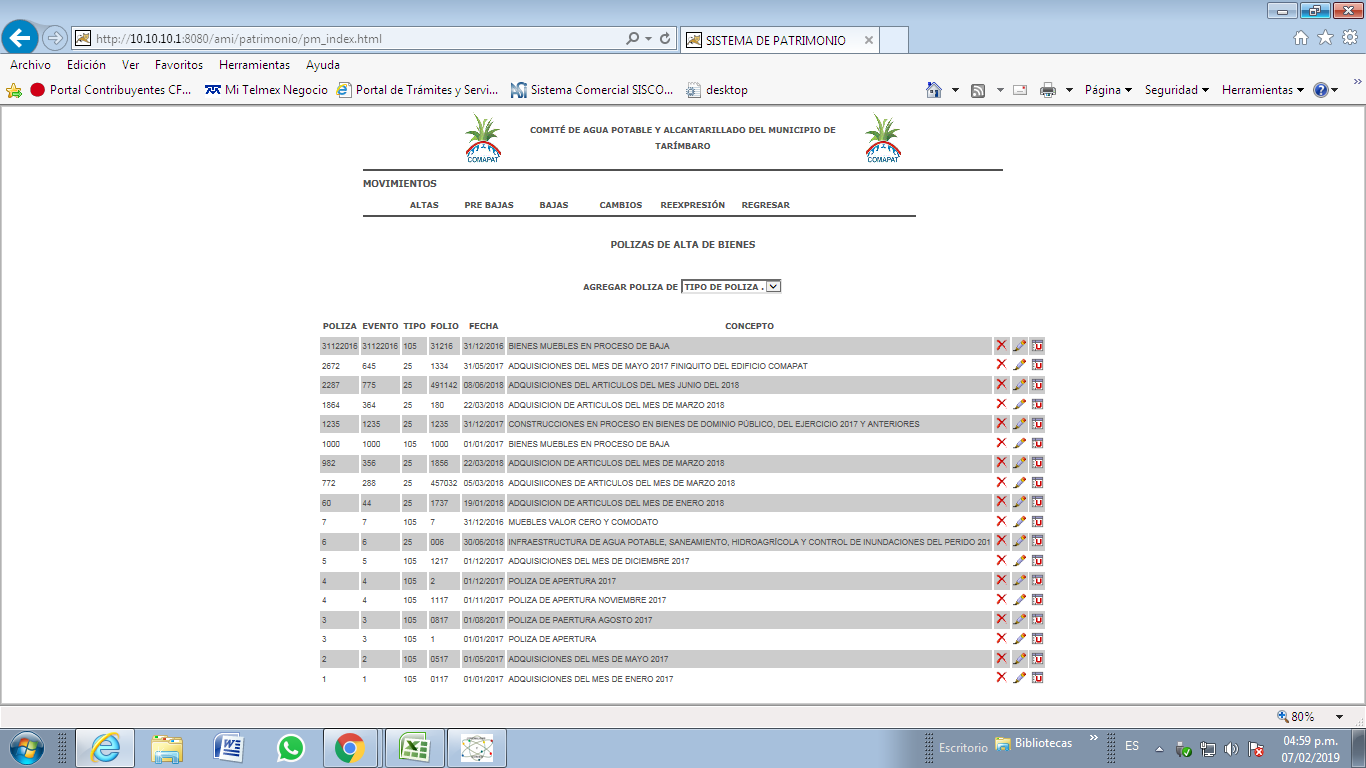Open the detail table icon for poliza 2287
This screenshot has height=768, width=1366.
tap(1037, 385)
